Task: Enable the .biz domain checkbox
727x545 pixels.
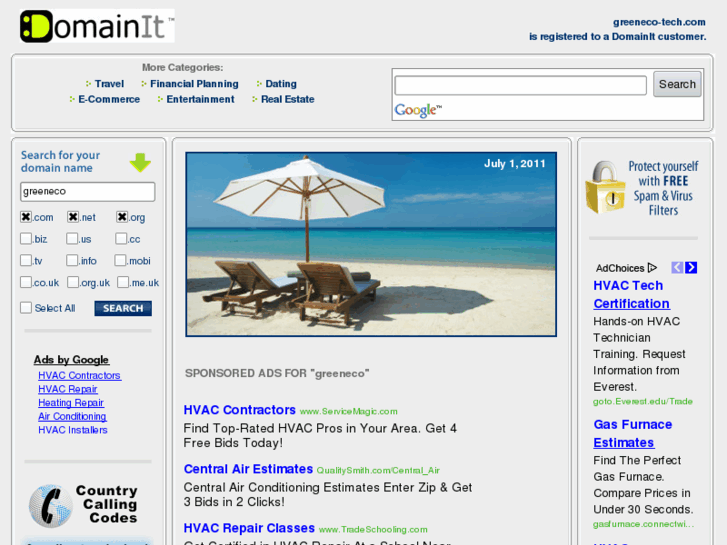Action: pyautogui.click(x=26, y=238)
